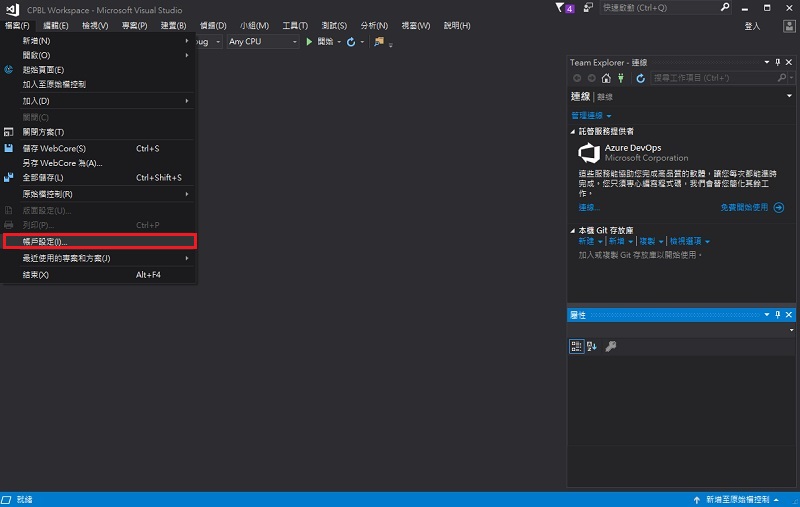Click the Azure DevOps logo
Screen dimensions: 800x507
(x=589, y=153)
